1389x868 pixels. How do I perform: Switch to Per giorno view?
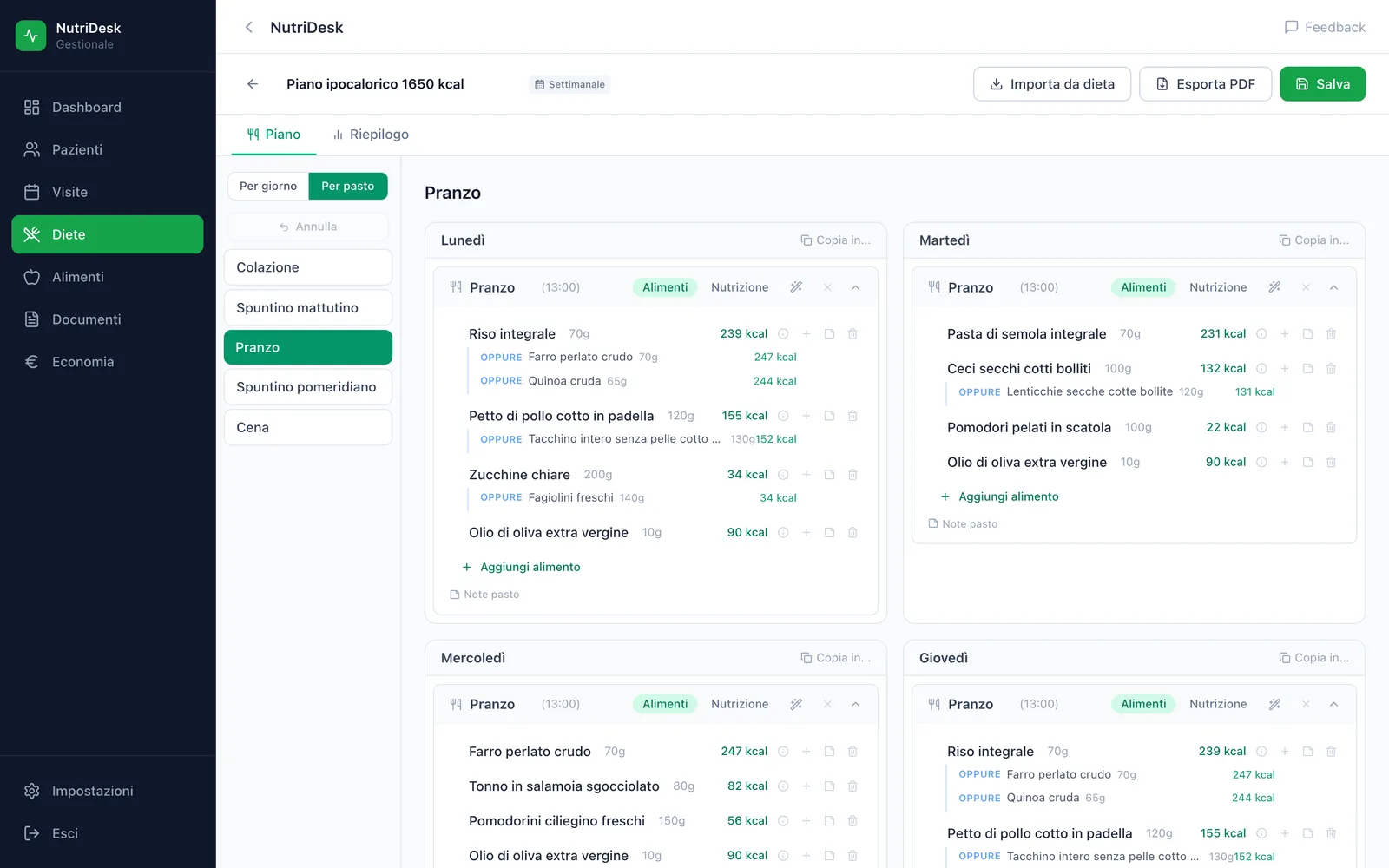[x=268, y=186]
